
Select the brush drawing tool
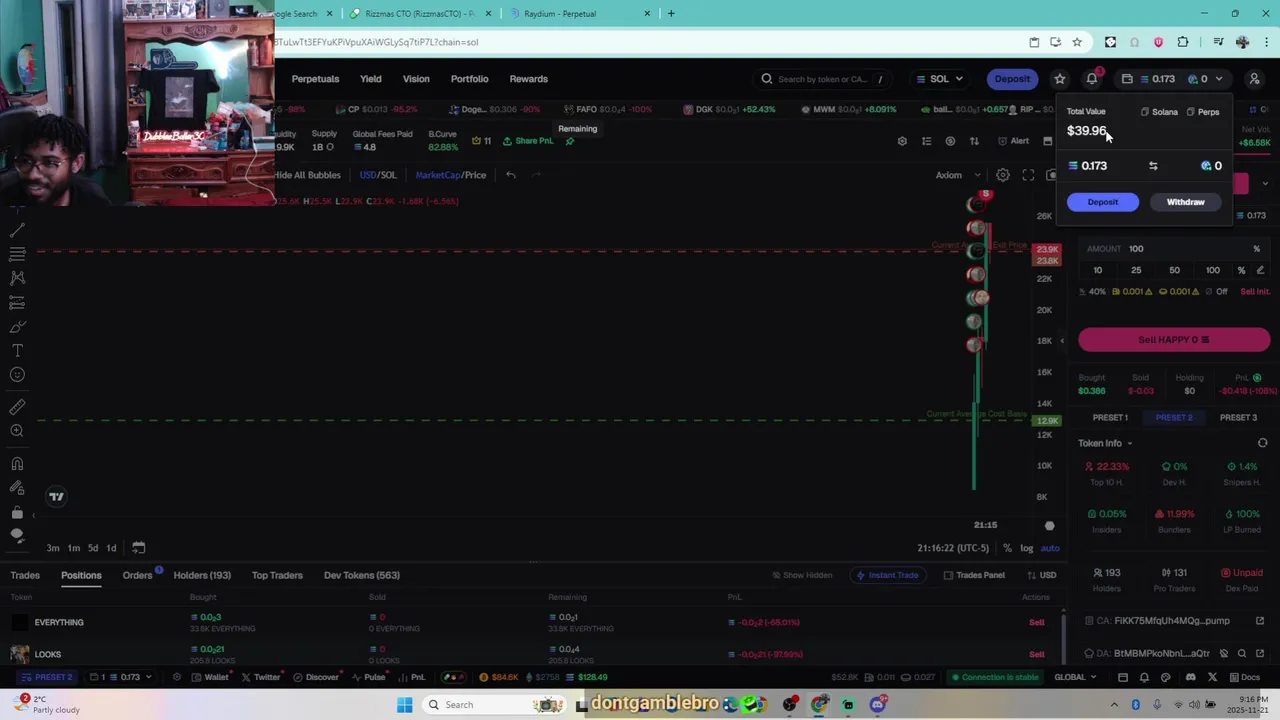17,327
